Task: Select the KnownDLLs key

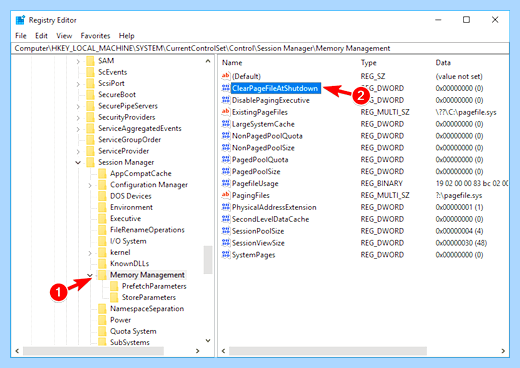Action: tap(129, 264)
